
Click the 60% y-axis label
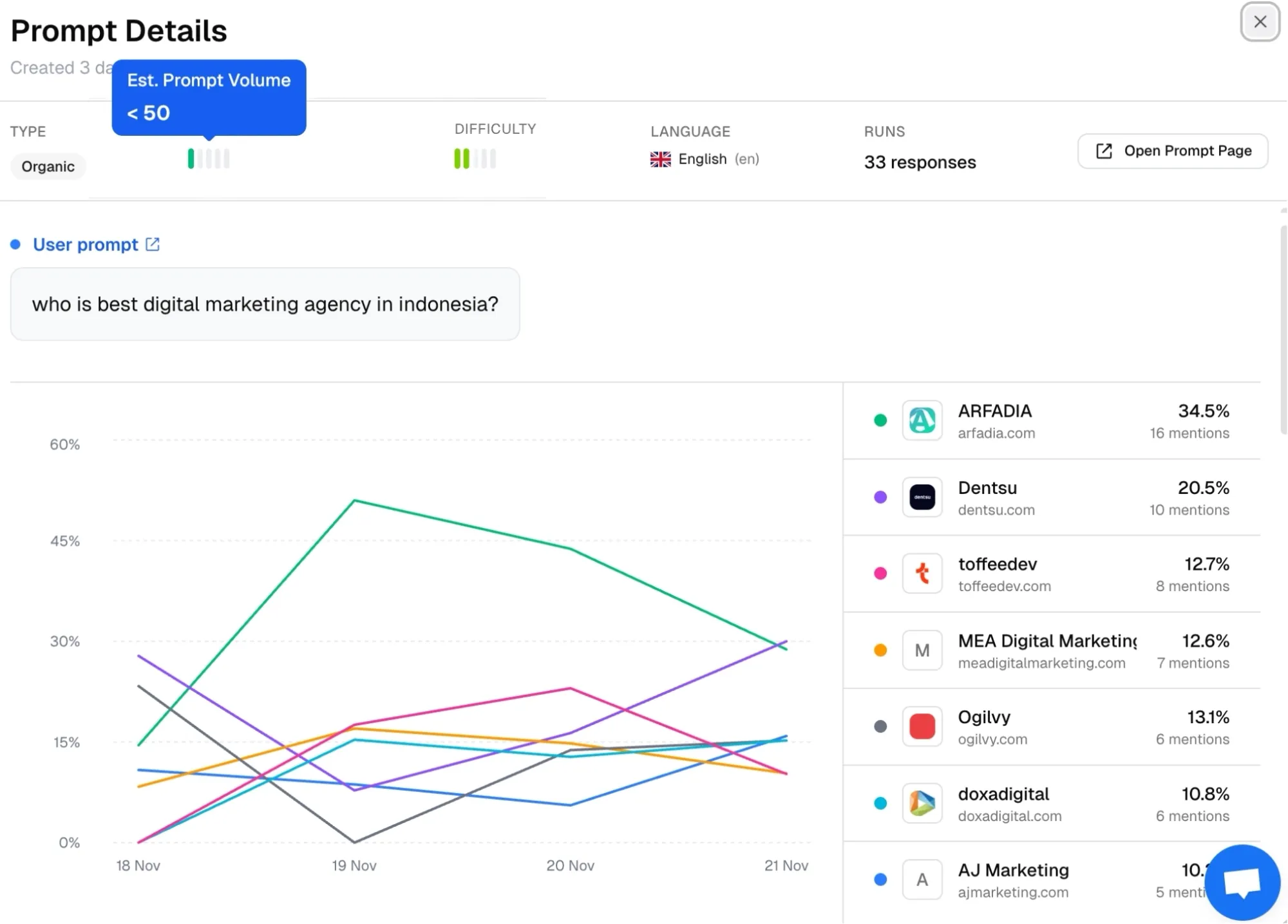tap(65, 444)
